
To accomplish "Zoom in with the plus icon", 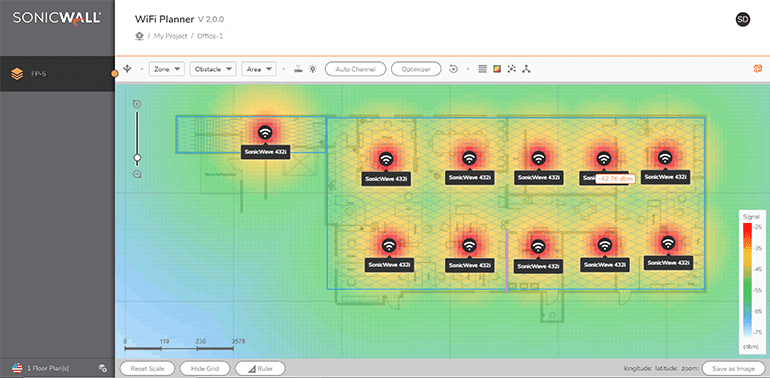I will (x=137, y=104).
